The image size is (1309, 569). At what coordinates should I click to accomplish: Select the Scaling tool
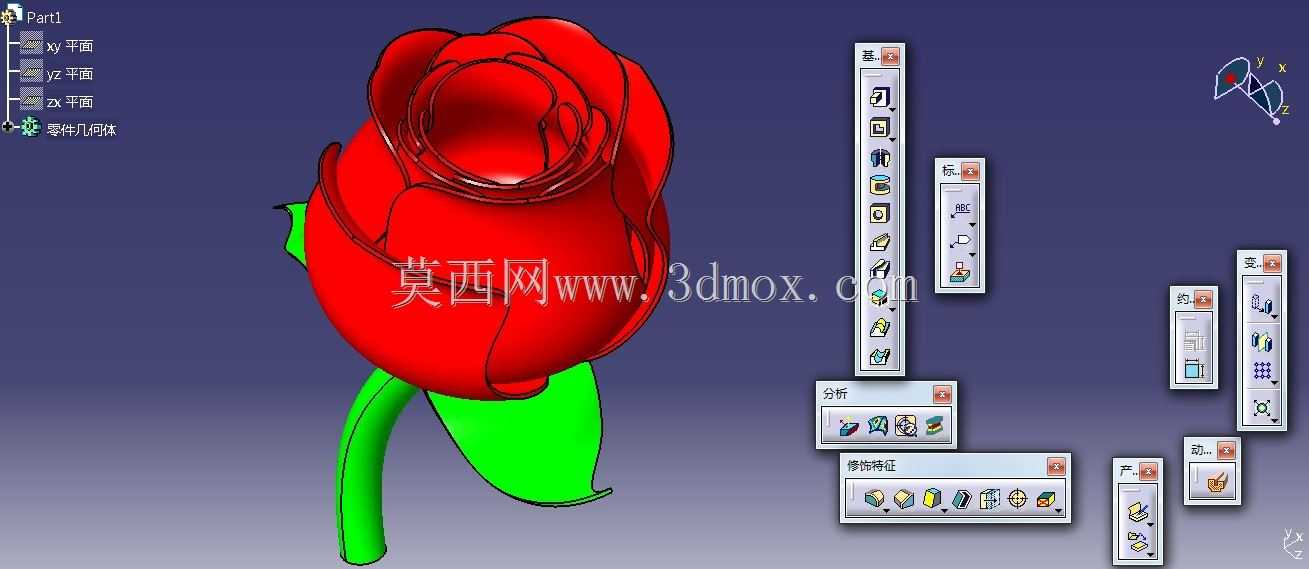pyautogui.click(x=1261, y=407)
